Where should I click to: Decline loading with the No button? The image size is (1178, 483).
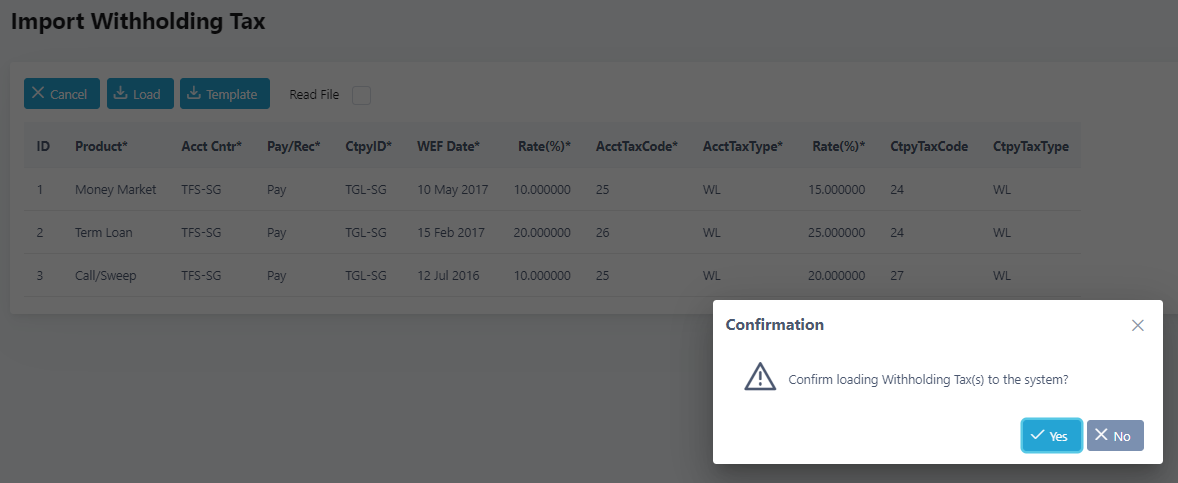tap(1115, 436)
